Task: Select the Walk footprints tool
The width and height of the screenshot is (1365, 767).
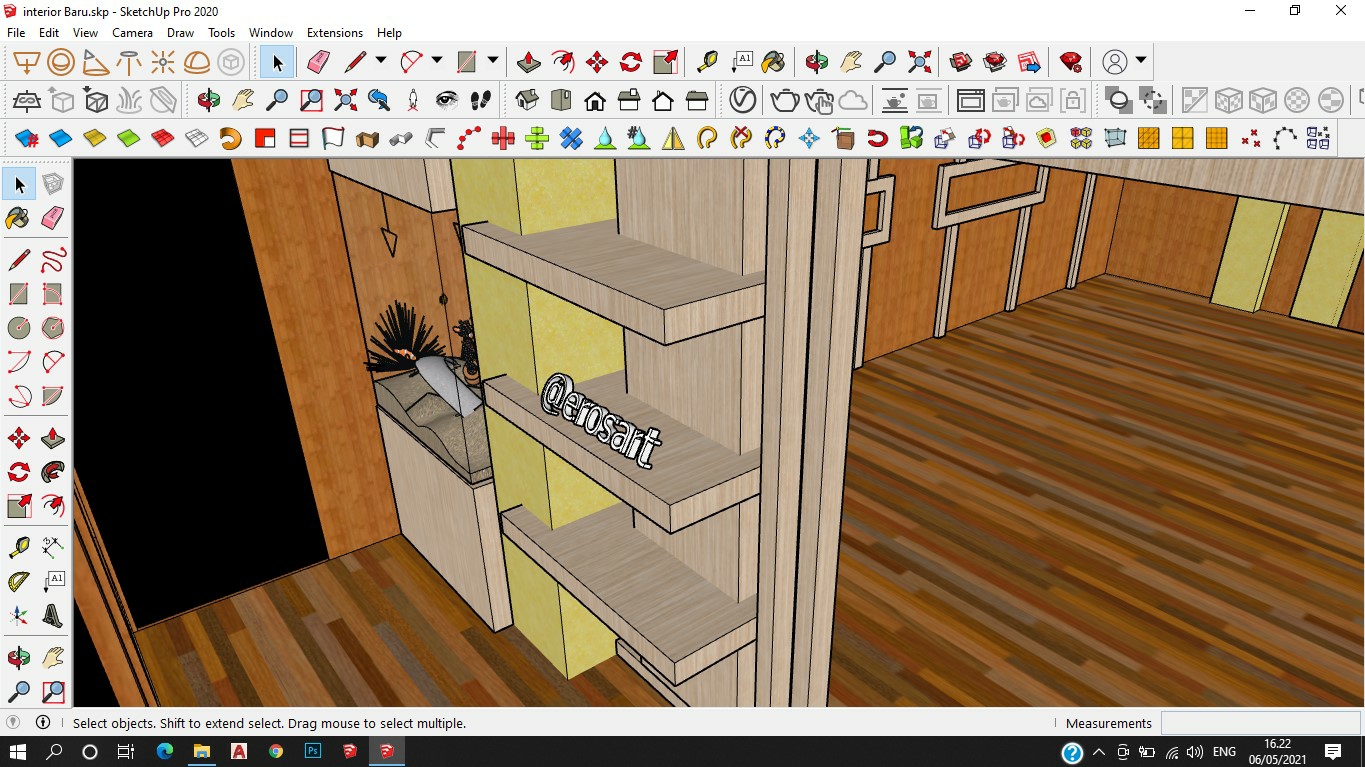Action: tap(481, 100)
